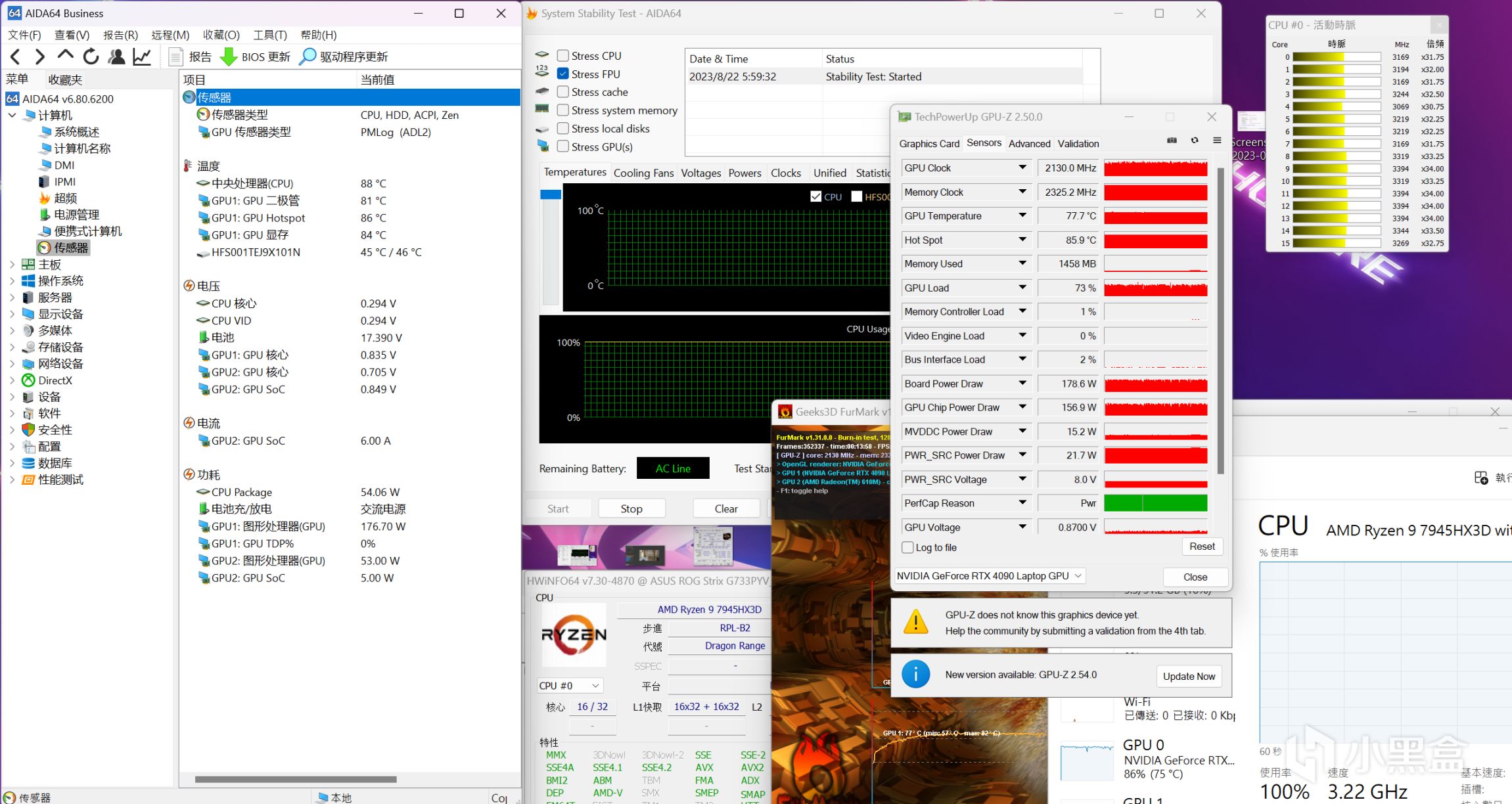Open the 工具(T) menu
The image size is (1512, 804).
click(x=270, y=35)
